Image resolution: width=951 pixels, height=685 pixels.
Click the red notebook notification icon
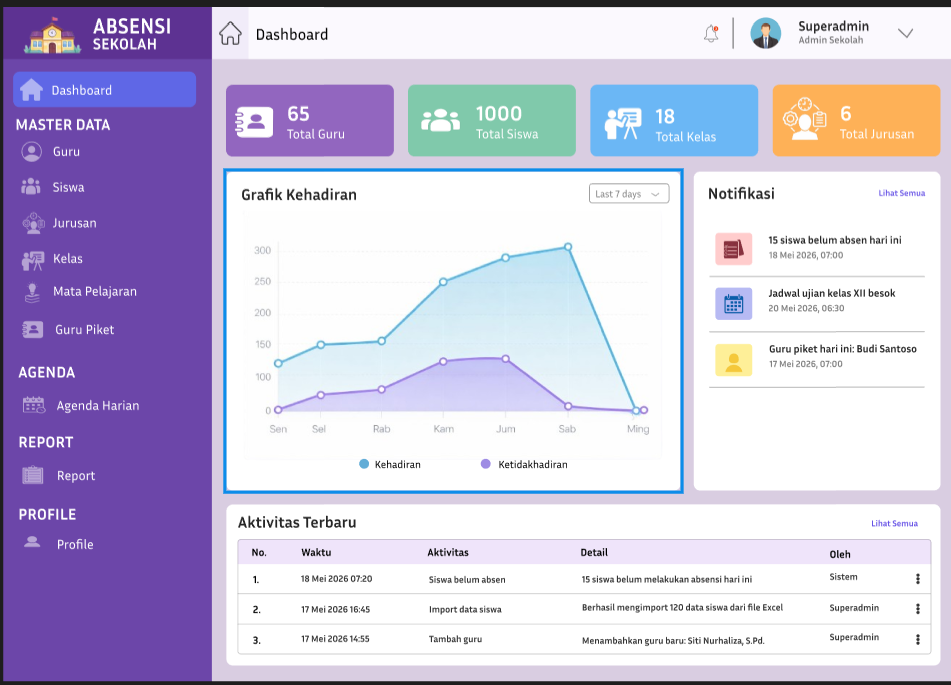pyautogui.click(x=733, y=249)
